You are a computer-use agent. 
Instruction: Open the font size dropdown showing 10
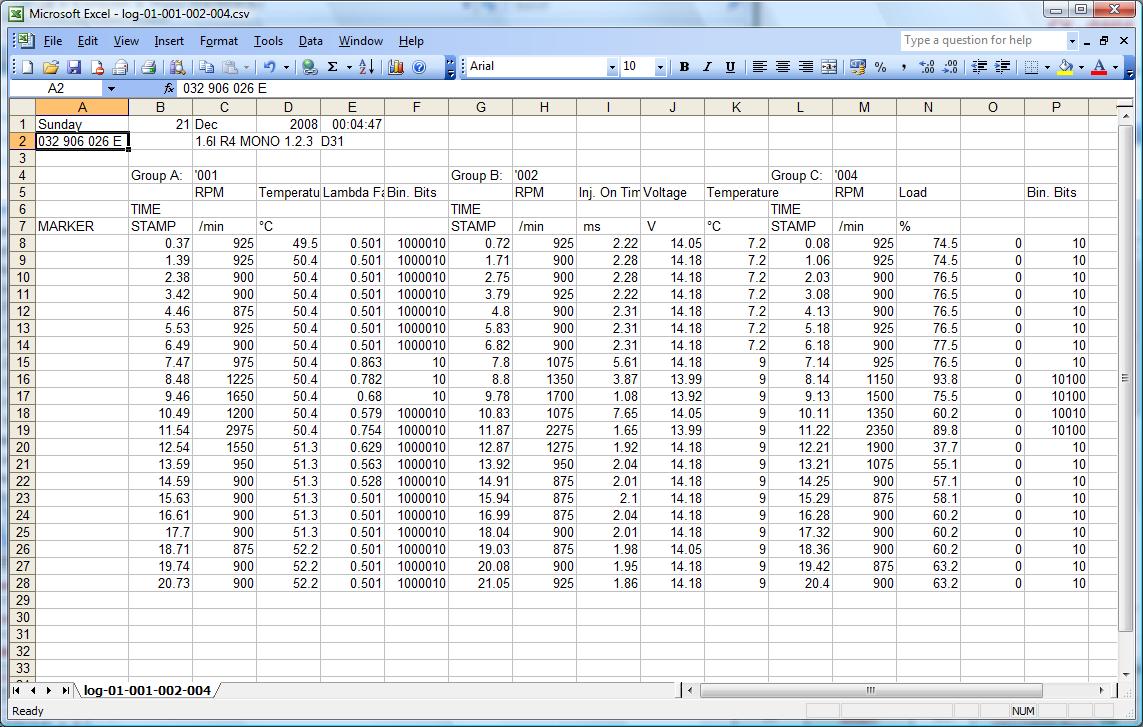click(660, 67)
